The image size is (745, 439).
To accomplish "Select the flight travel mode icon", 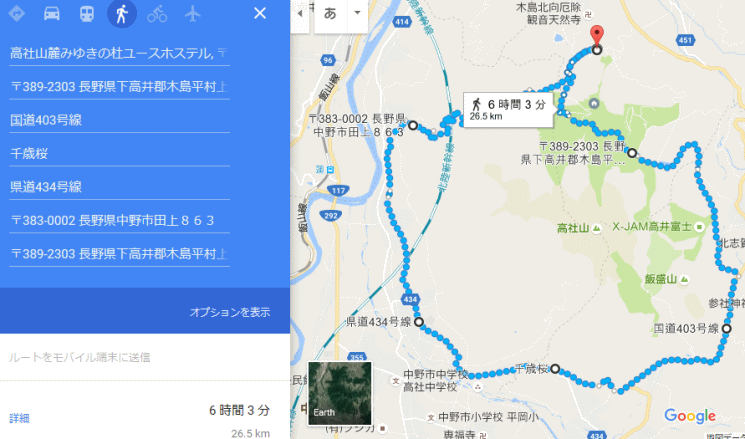I will [x=192, y=14].
